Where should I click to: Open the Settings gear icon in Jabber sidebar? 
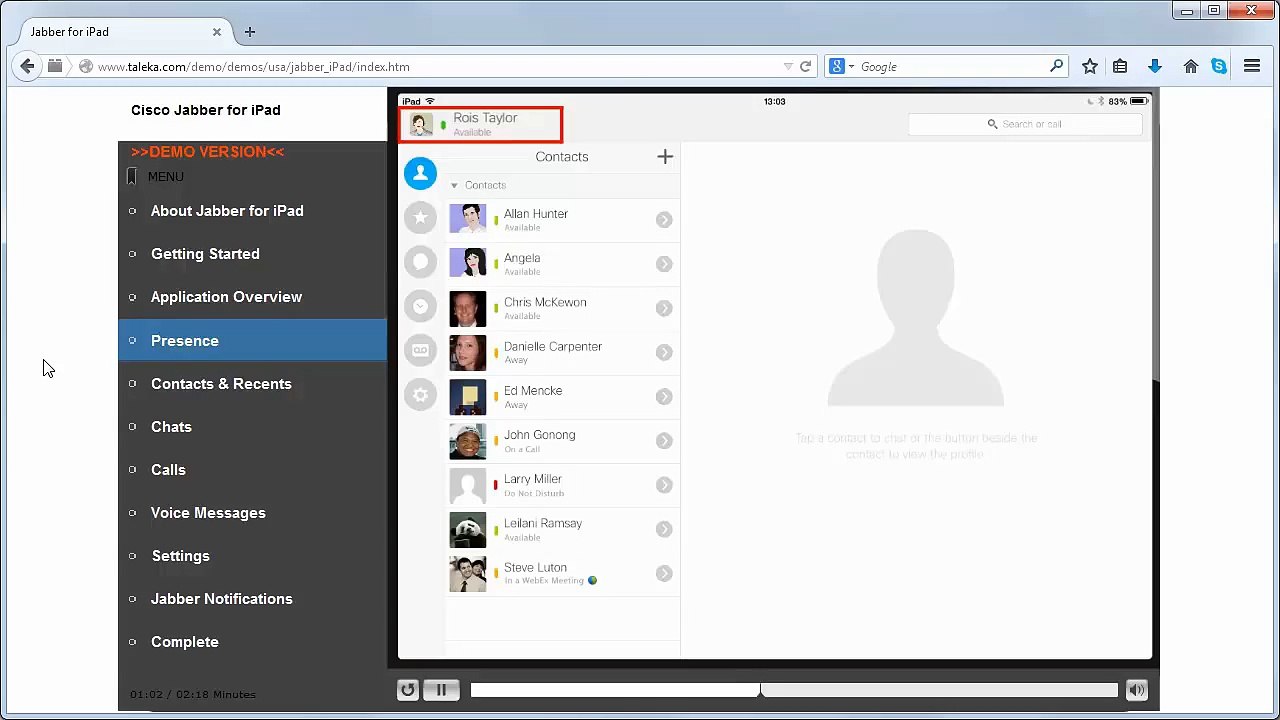pyautogui.click(x=420, y=395)
